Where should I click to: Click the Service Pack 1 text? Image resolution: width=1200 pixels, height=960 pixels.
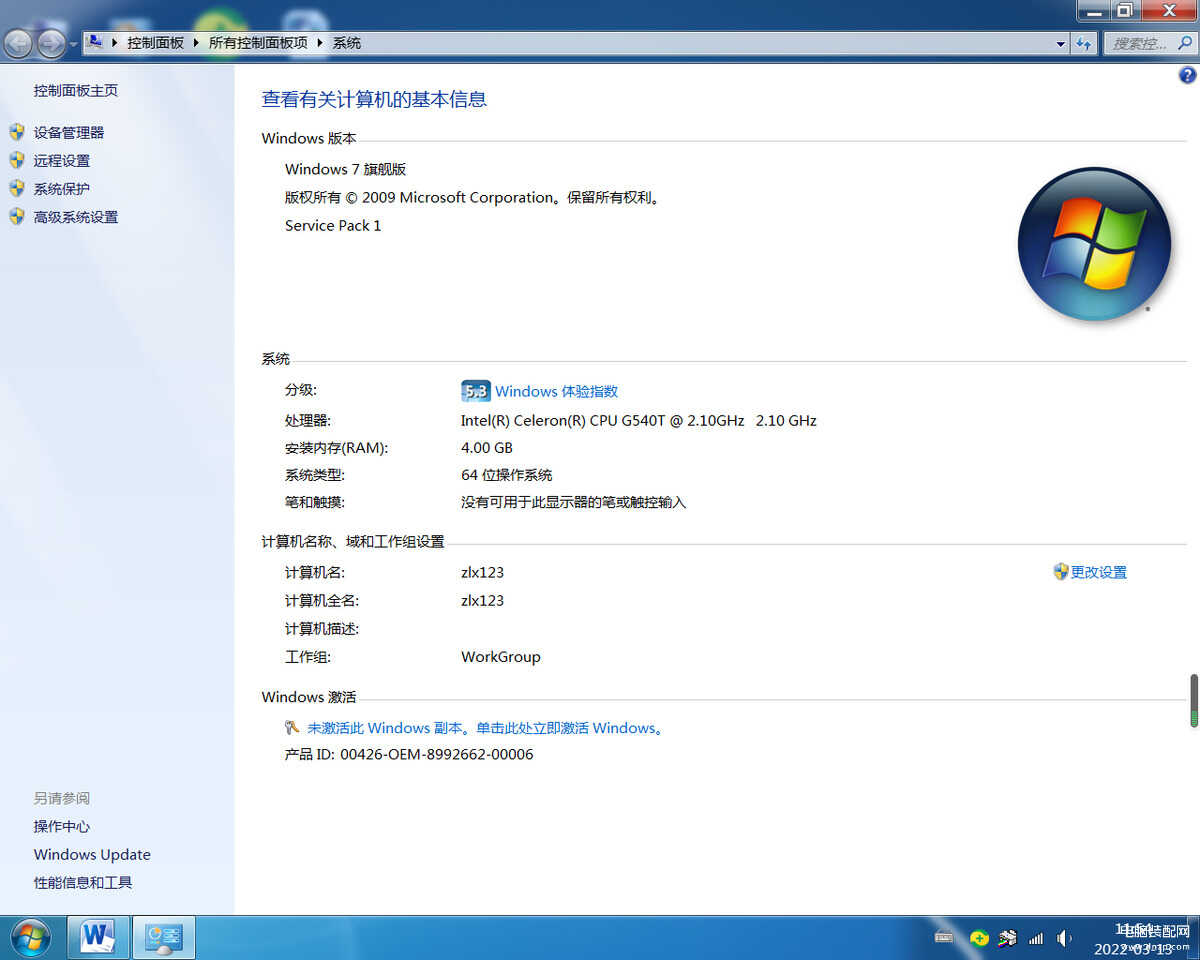333,225
